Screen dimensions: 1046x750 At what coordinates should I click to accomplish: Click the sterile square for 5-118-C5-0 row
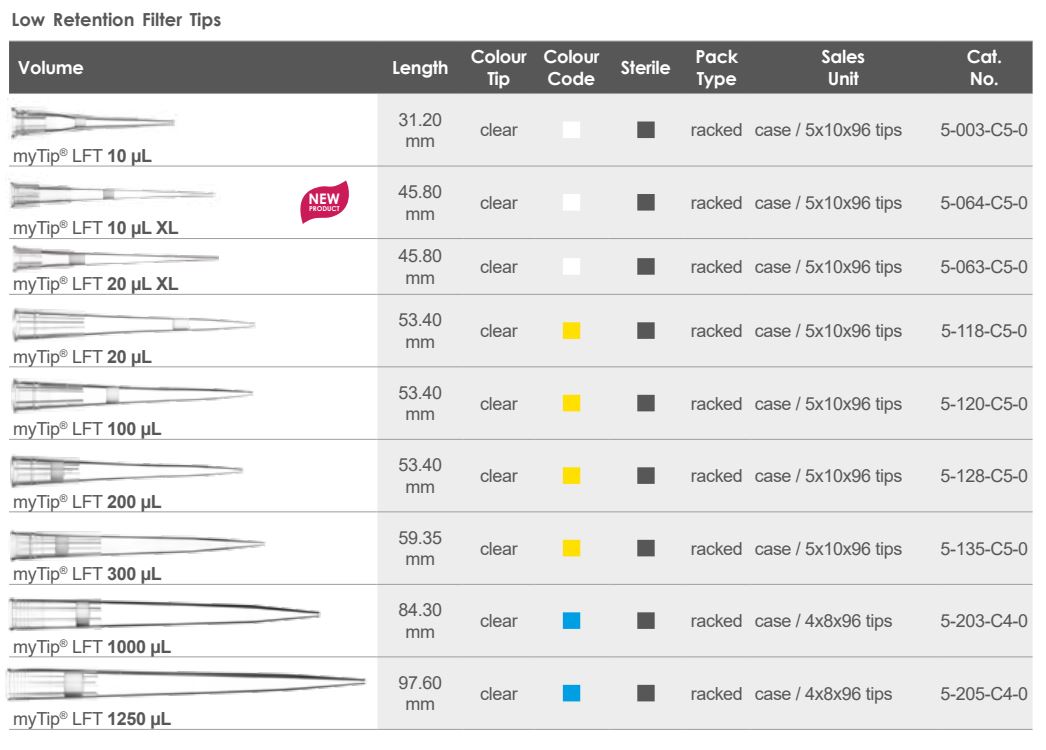coord(646,331)
